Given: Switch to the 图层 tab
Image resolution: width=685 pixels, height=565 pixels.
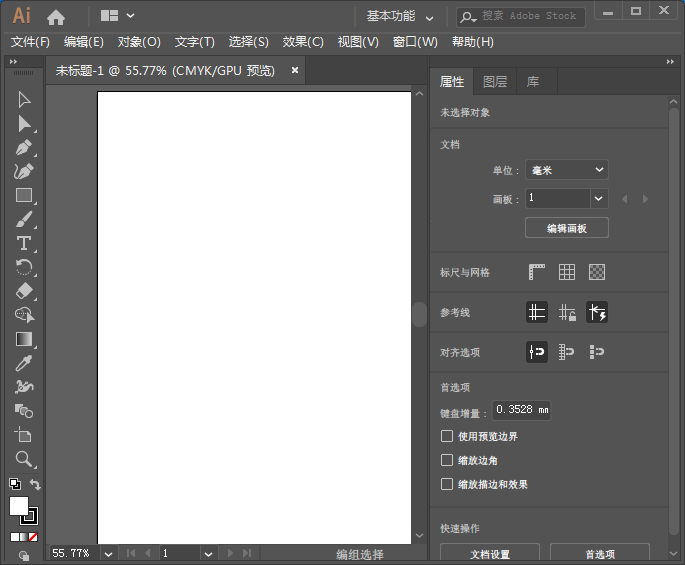Looking at the screenshot, I should pos(495,82).
